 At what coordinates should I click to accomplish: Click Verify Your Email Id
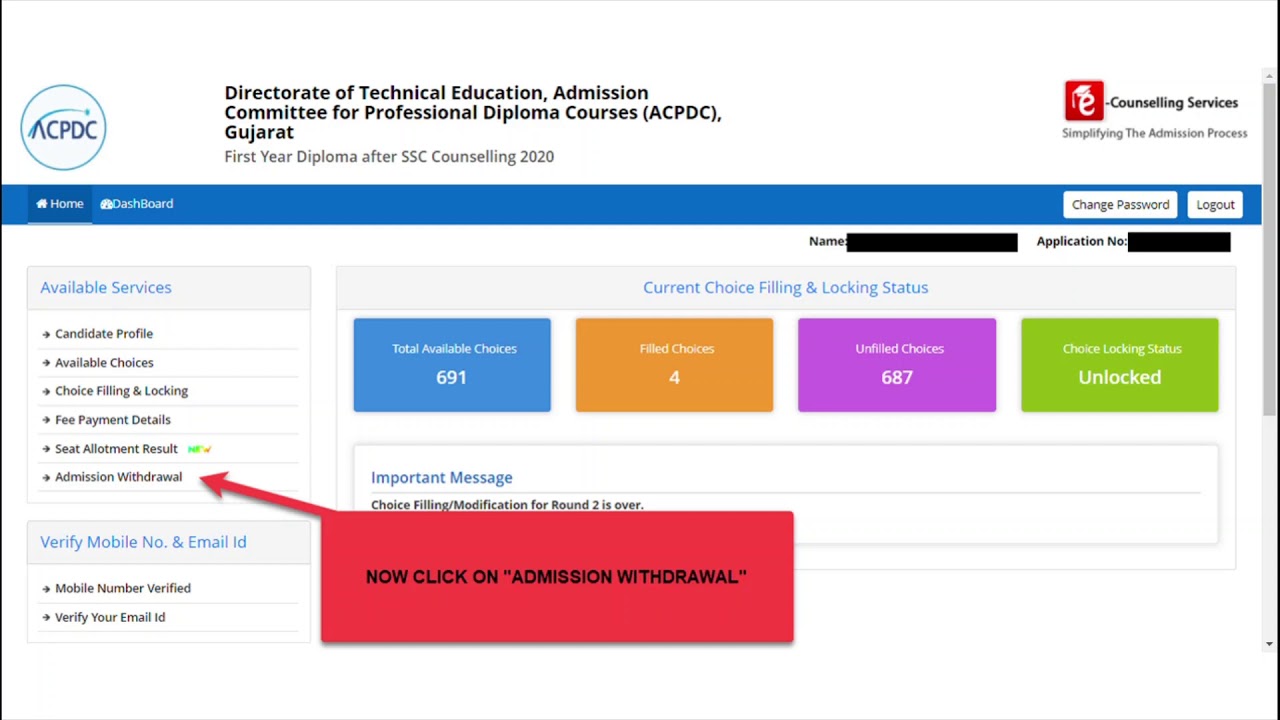tap(110, 617)
